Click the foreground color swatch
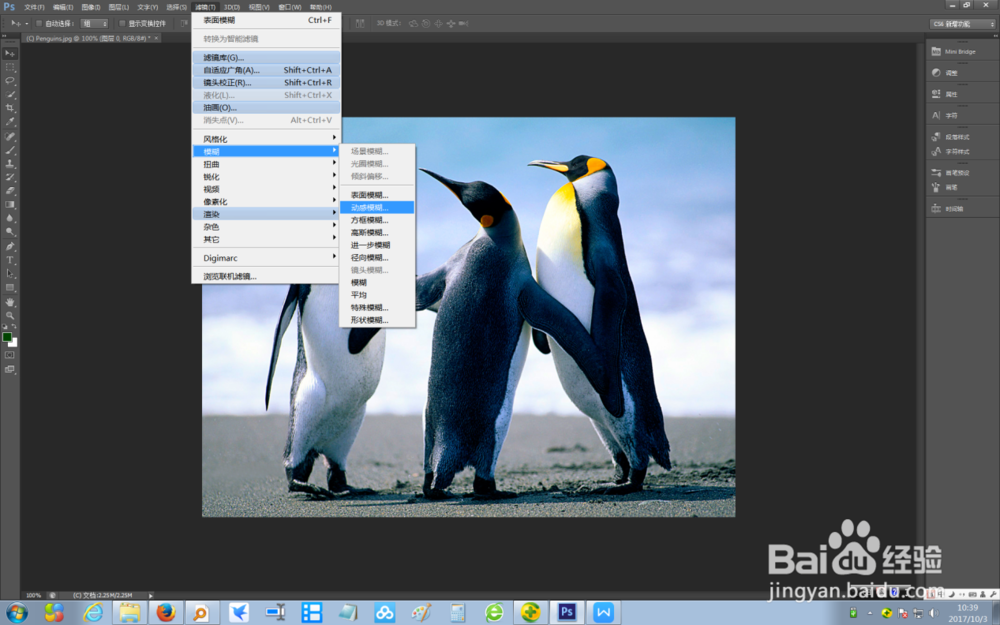The height and width of the screenshot is (625, 1000). (x=7, y=337)
